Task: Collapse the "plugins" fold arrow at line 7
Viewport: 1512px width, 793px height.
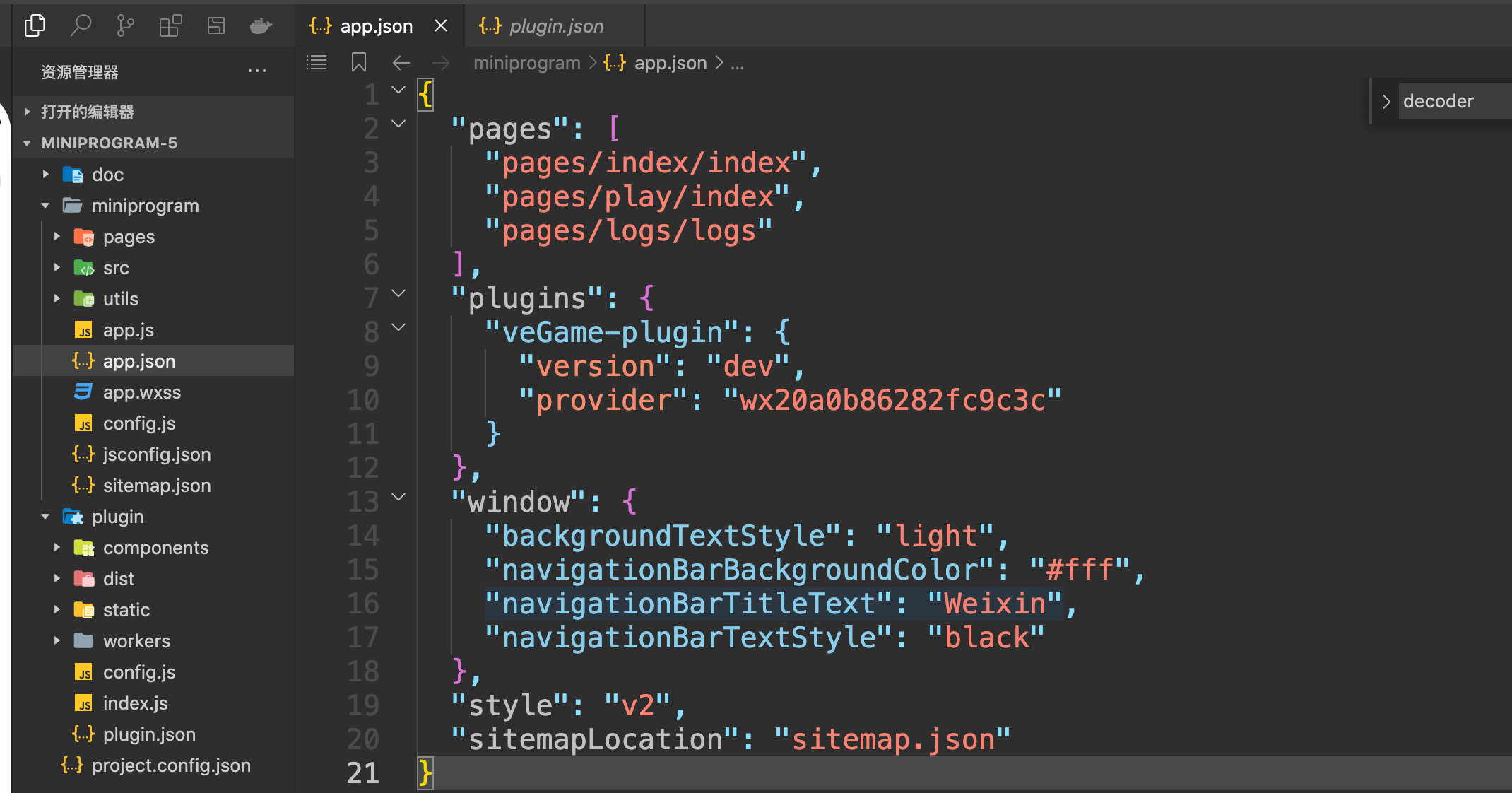Action: click(398, 293)
